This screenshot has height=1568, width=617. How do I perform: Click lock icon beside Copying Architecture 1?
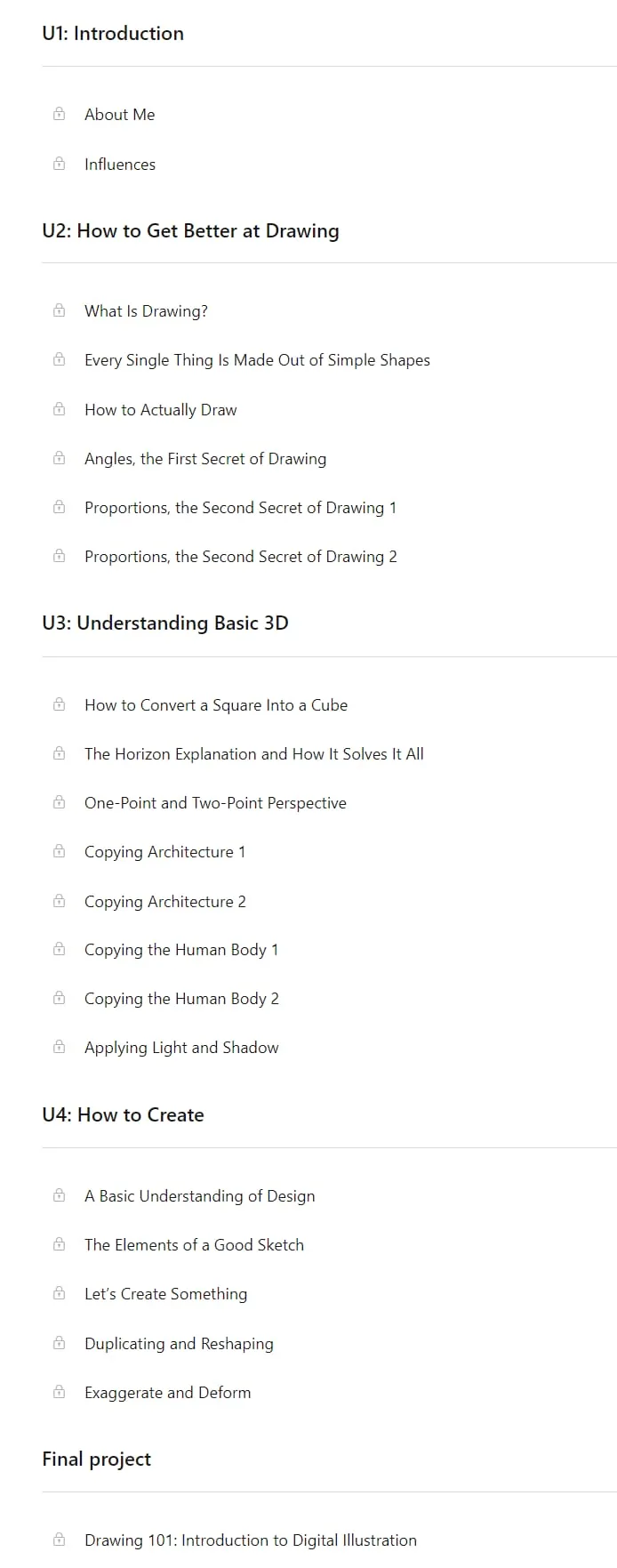point(59,851)
